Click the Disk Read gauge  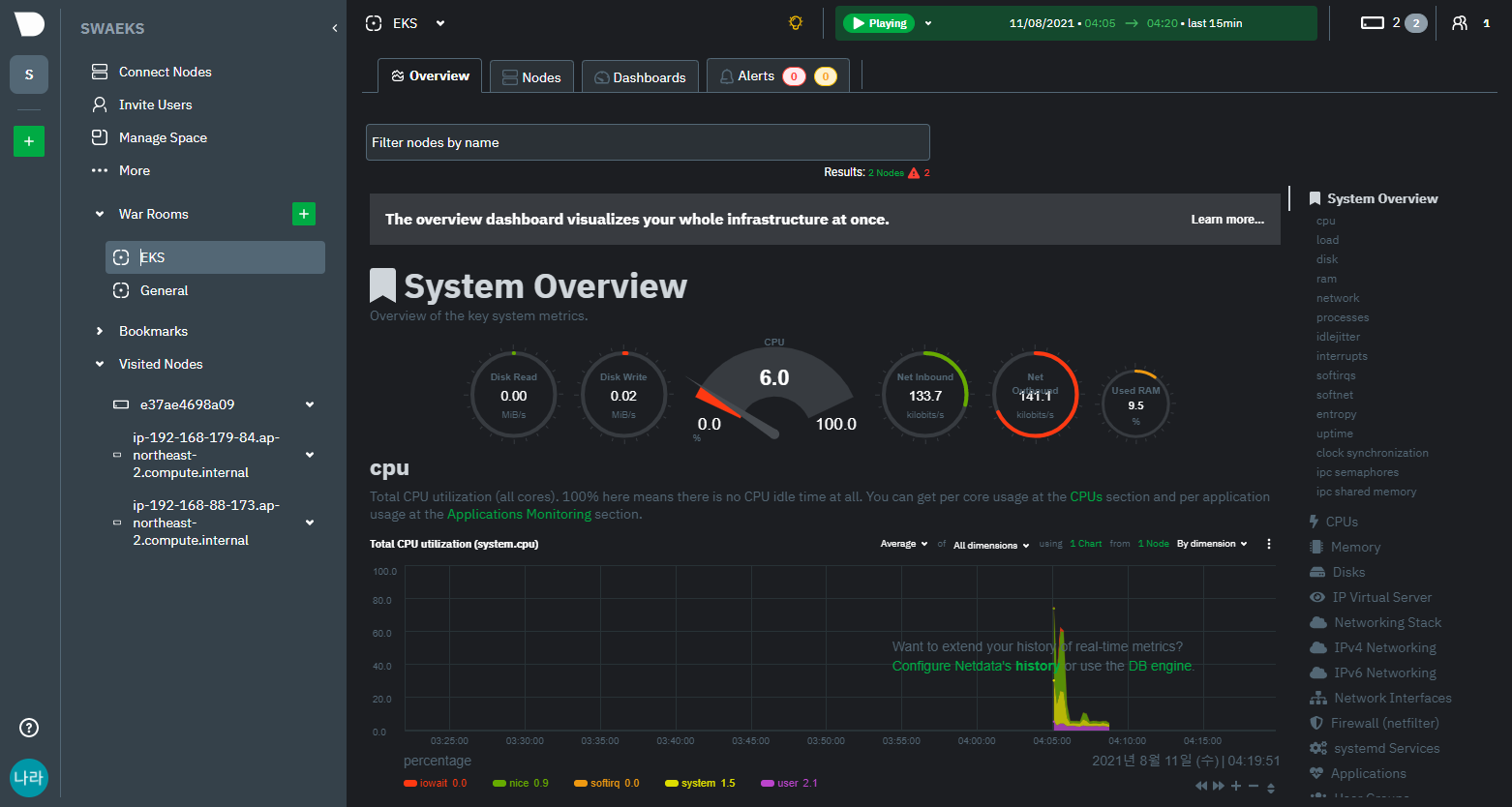click(513, 396)
